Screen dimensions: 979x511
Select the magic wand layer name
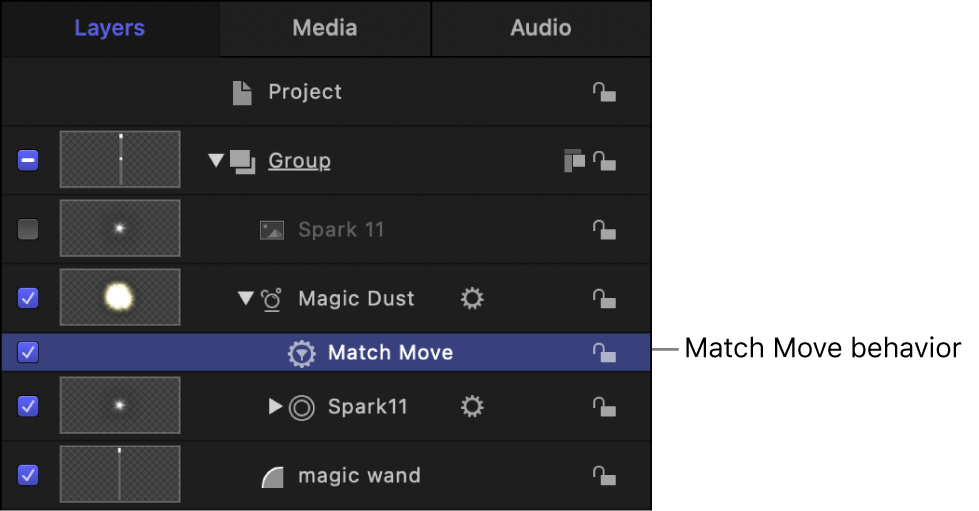coord(359,476)
